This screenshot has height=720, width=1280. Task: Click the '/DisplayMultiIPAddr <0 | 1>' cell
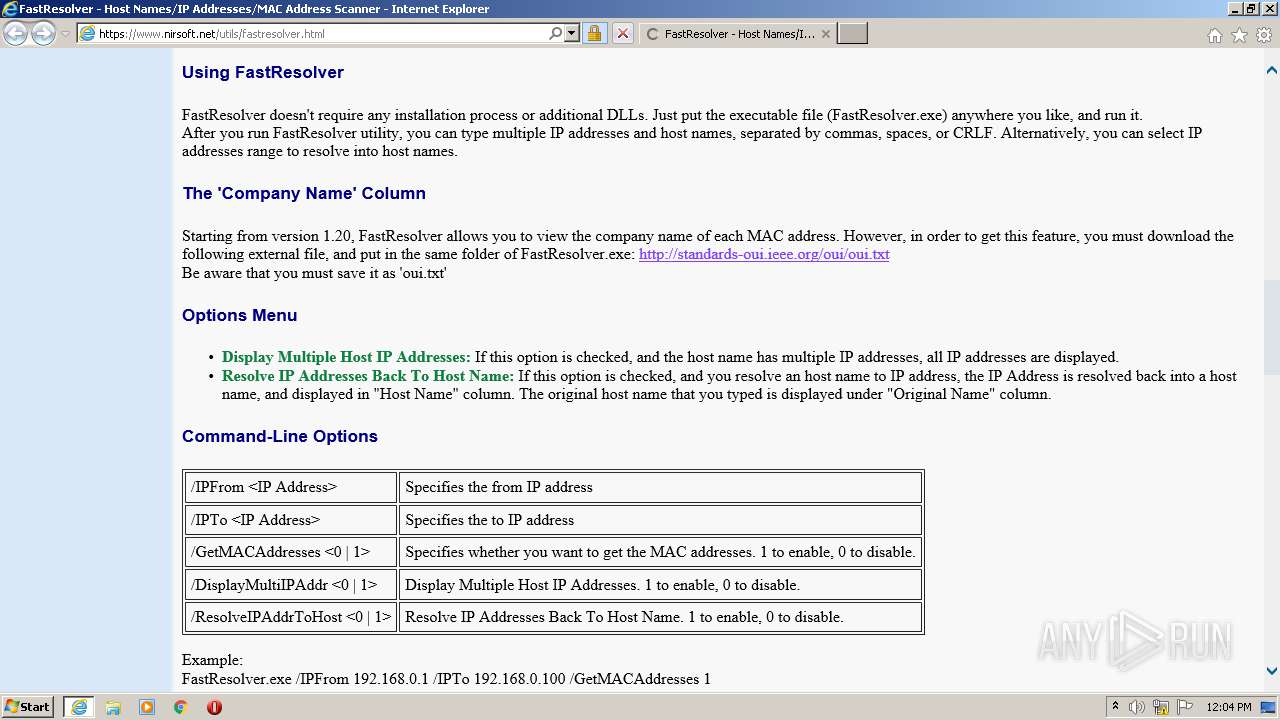click(x=291, y=585)
